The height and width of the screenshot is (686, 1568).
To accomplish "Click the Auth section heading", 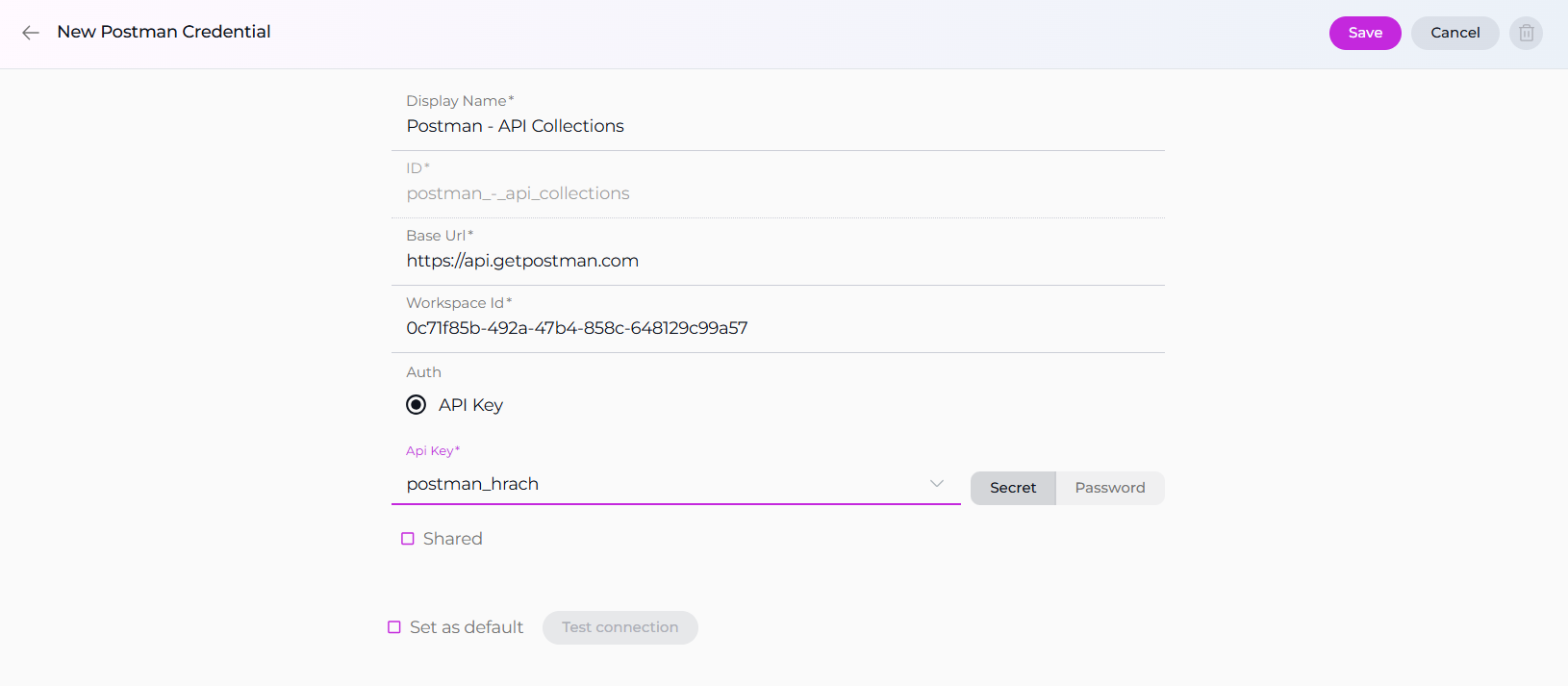I will (x=423, y=372).
